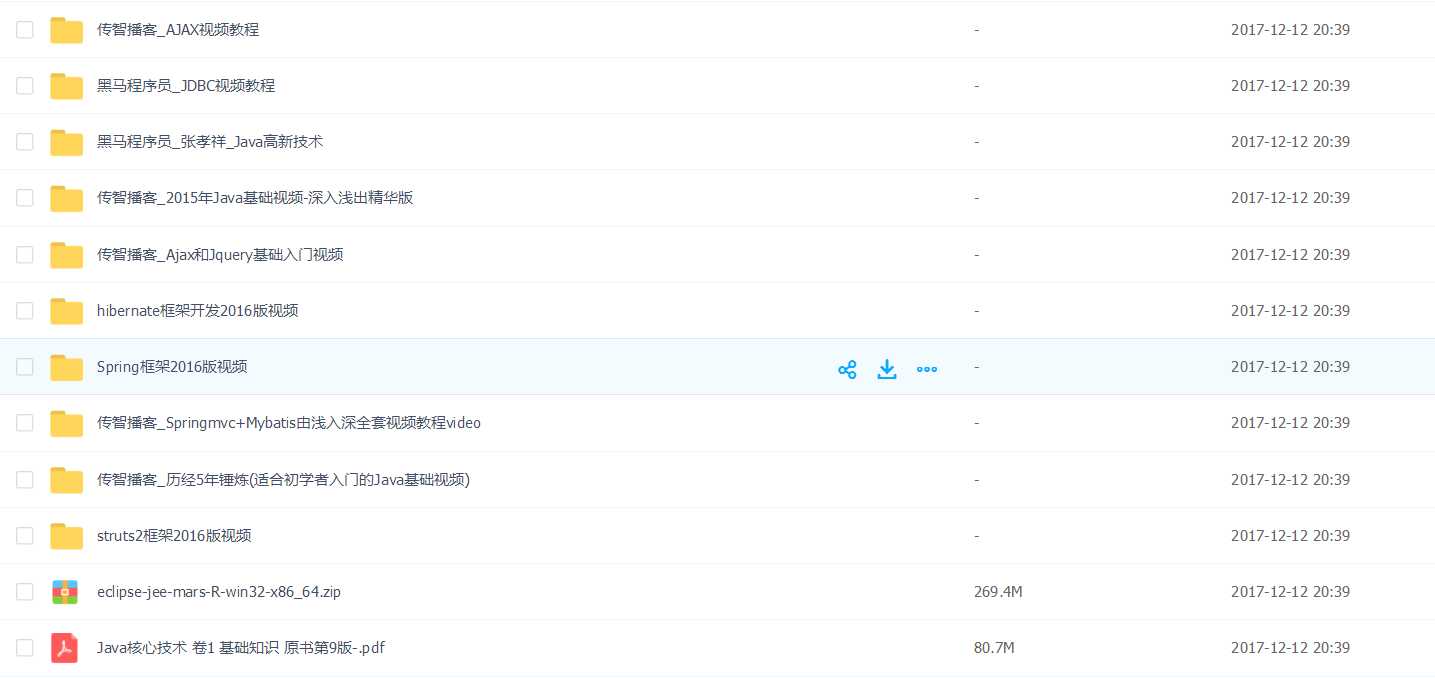
Task: Click folder icon of Springmvc+Mybatis row
Action: [67, 424]
